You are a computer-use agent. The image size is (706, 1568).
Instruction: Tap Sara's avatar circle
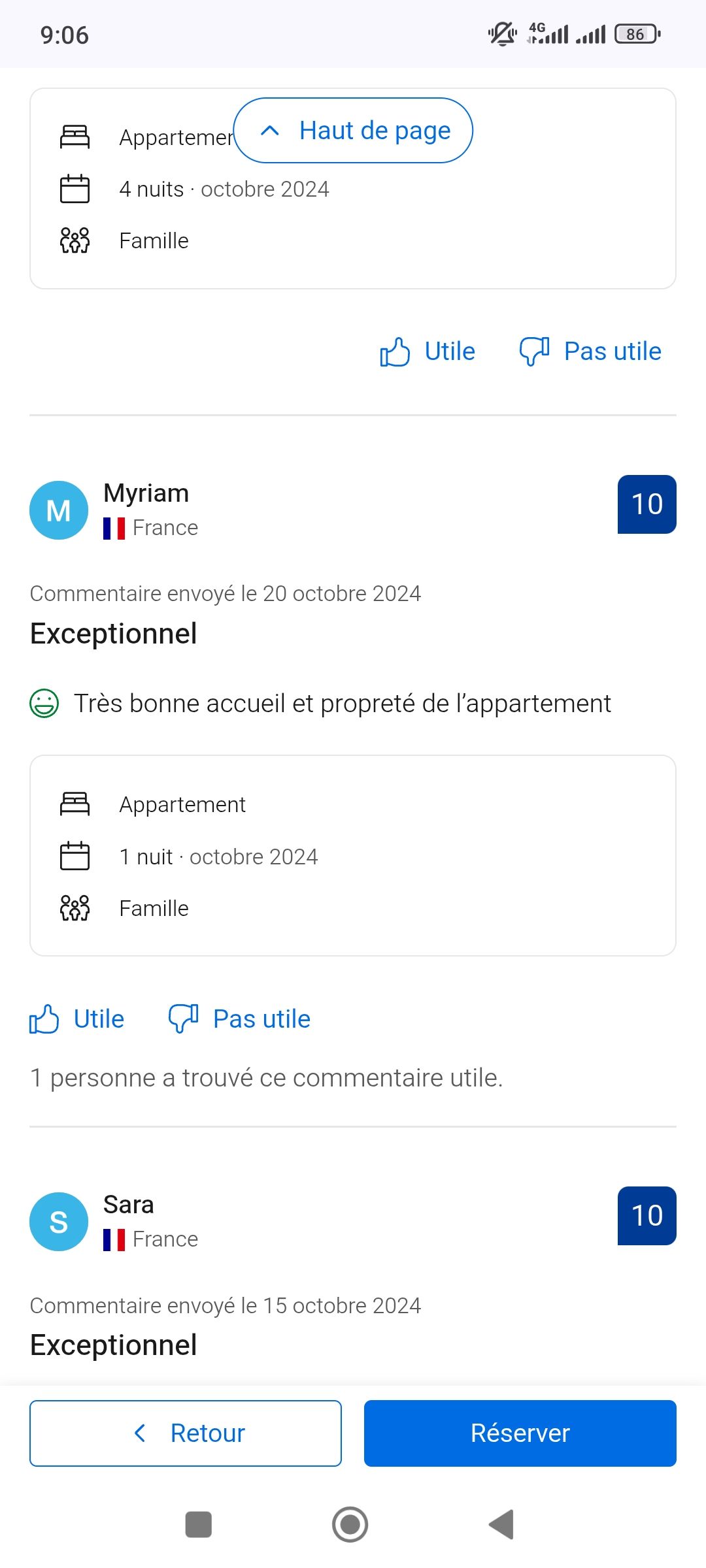click(59, 1222)
